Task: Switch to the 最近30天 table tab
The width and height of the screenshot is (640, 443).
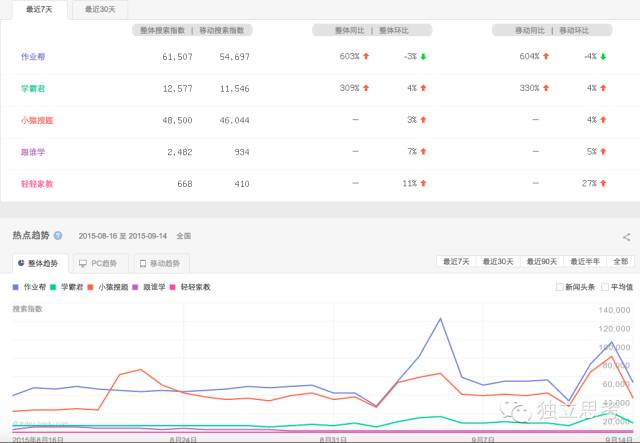Action: [99, 9]
